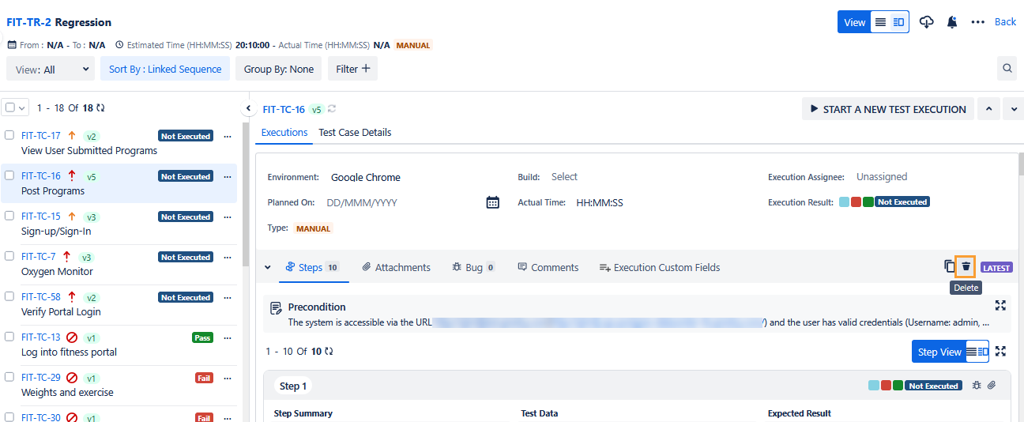
Task: Go to the next test case with down chevron
Action: [1014, 109]
